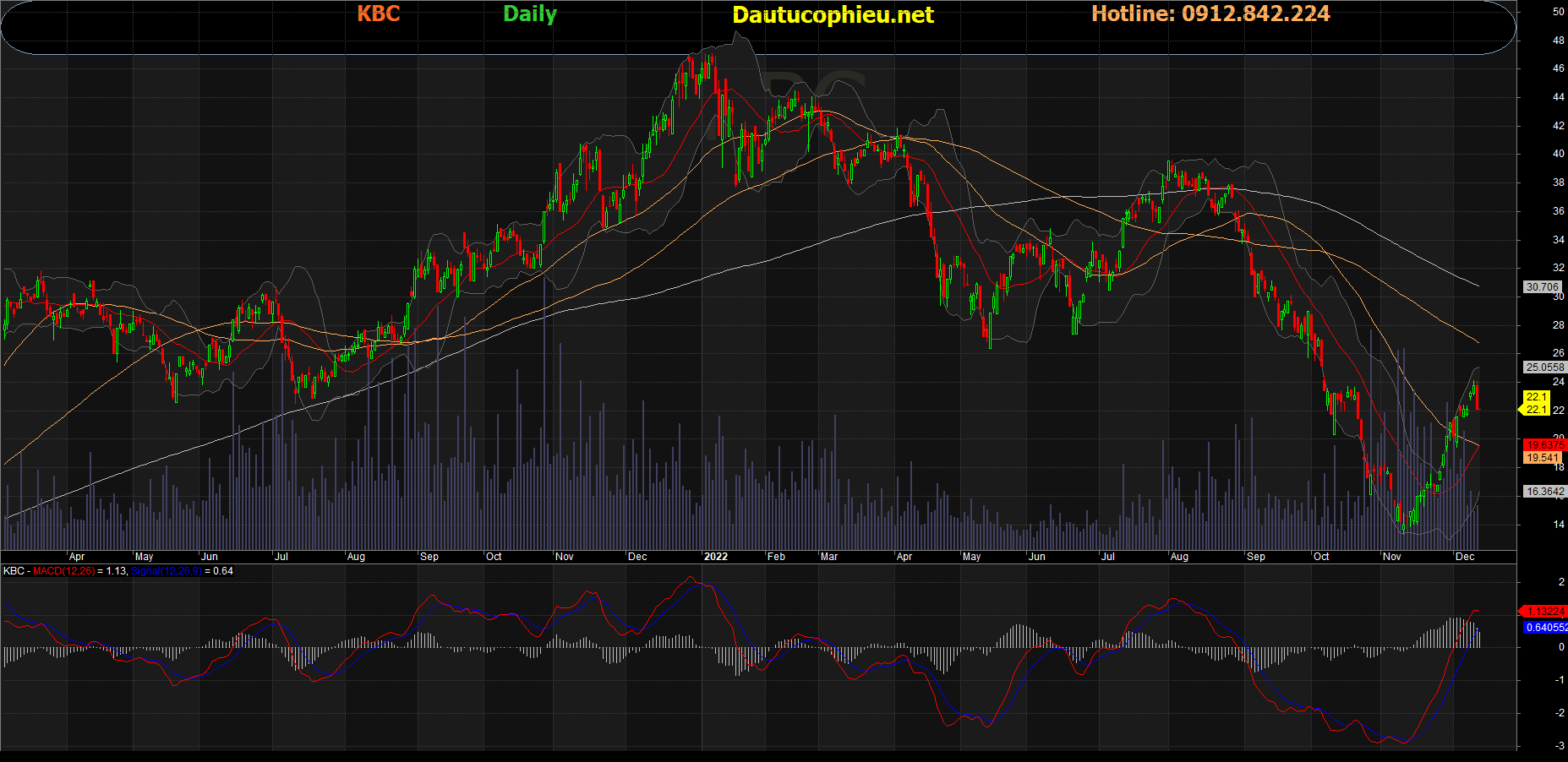Click the 46 value on price axis
This screenshot has width=1568, height=762.
(x=1558, y=68)
